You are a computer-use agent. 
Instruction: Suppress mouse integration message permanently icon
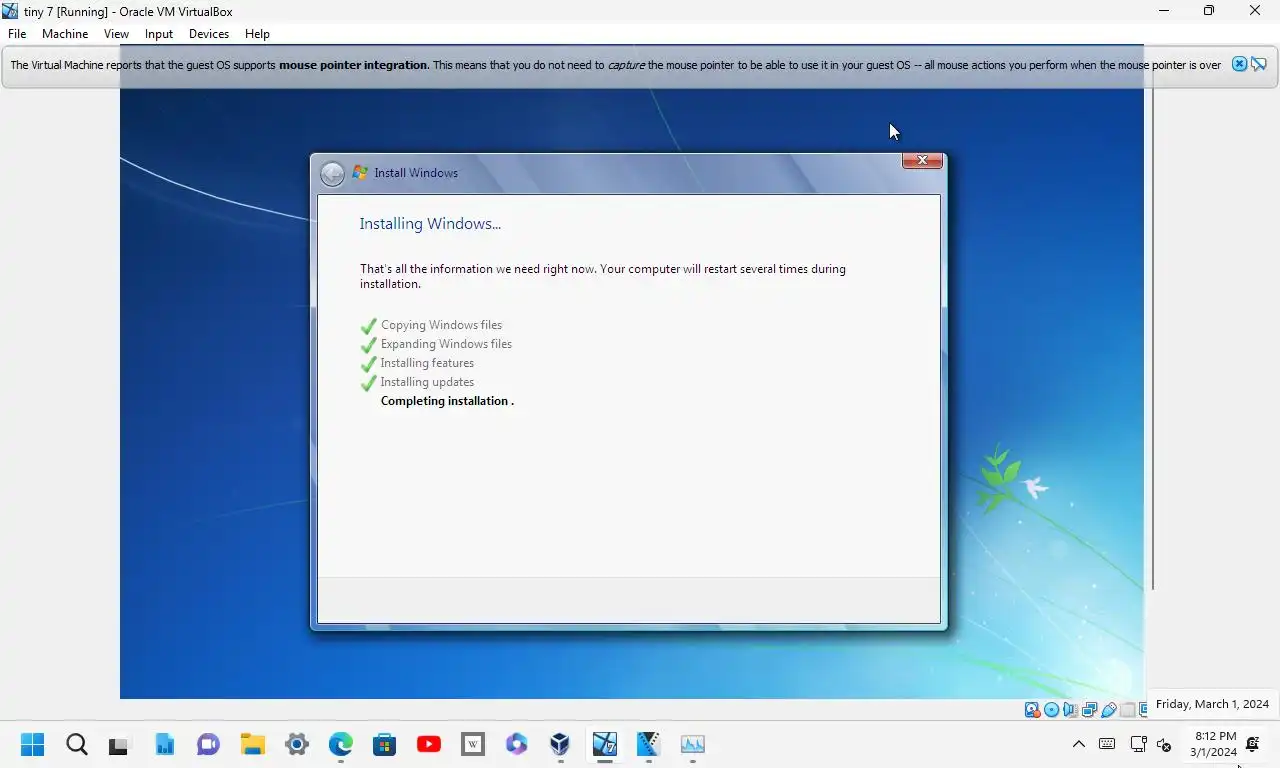click(x=1258, y=64)
